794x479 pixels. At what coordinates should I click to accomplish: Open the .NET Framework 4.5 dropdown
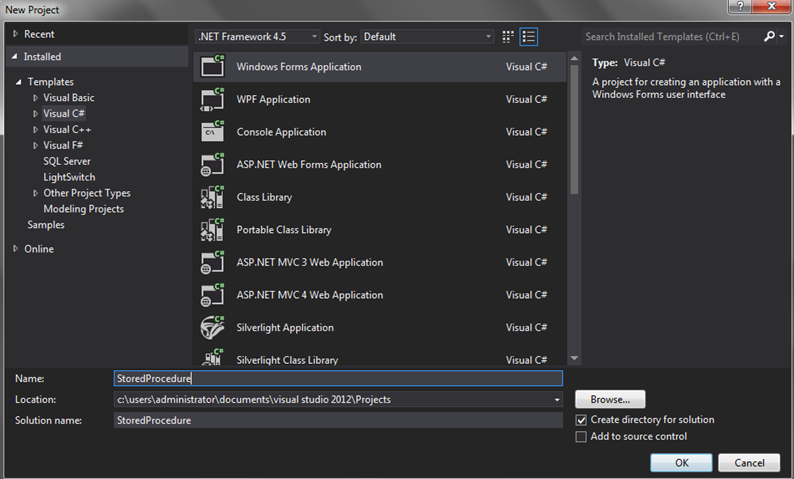click(x=258, y=36)
